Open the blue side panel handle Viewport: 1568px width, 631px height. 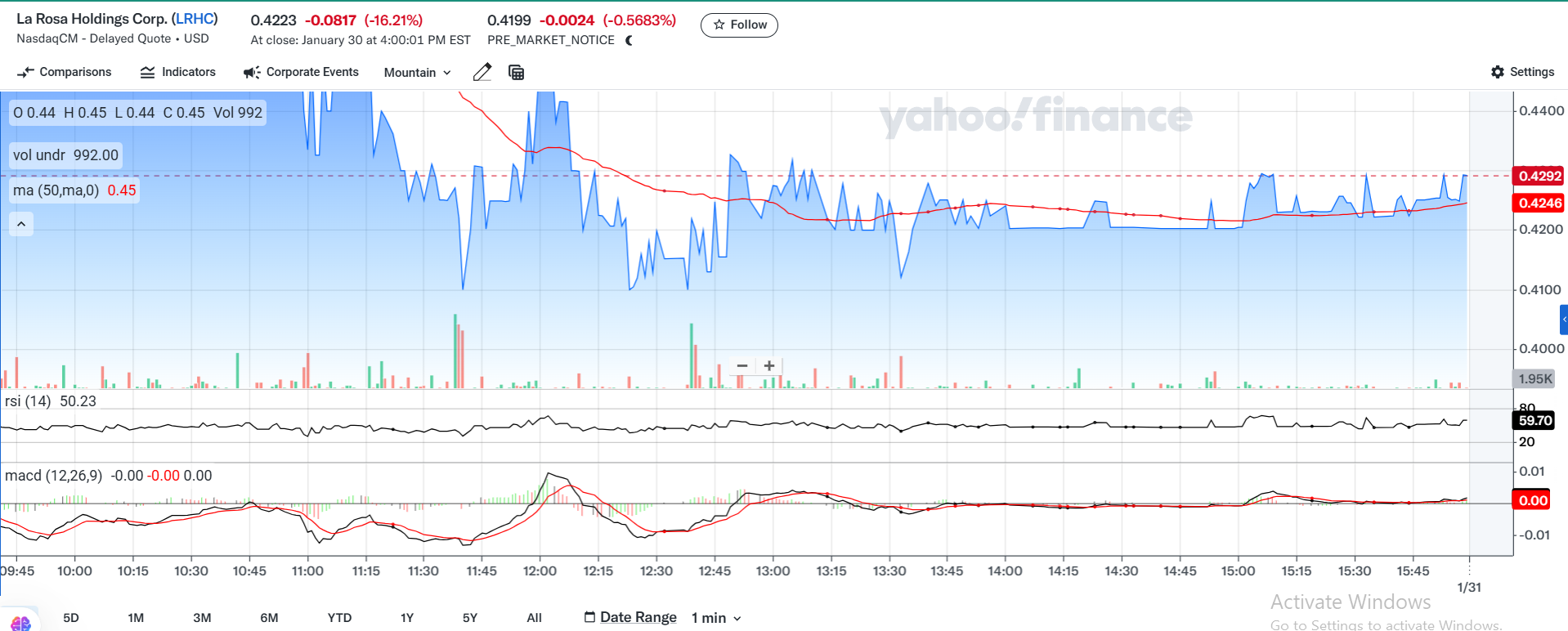(1563, 319)
